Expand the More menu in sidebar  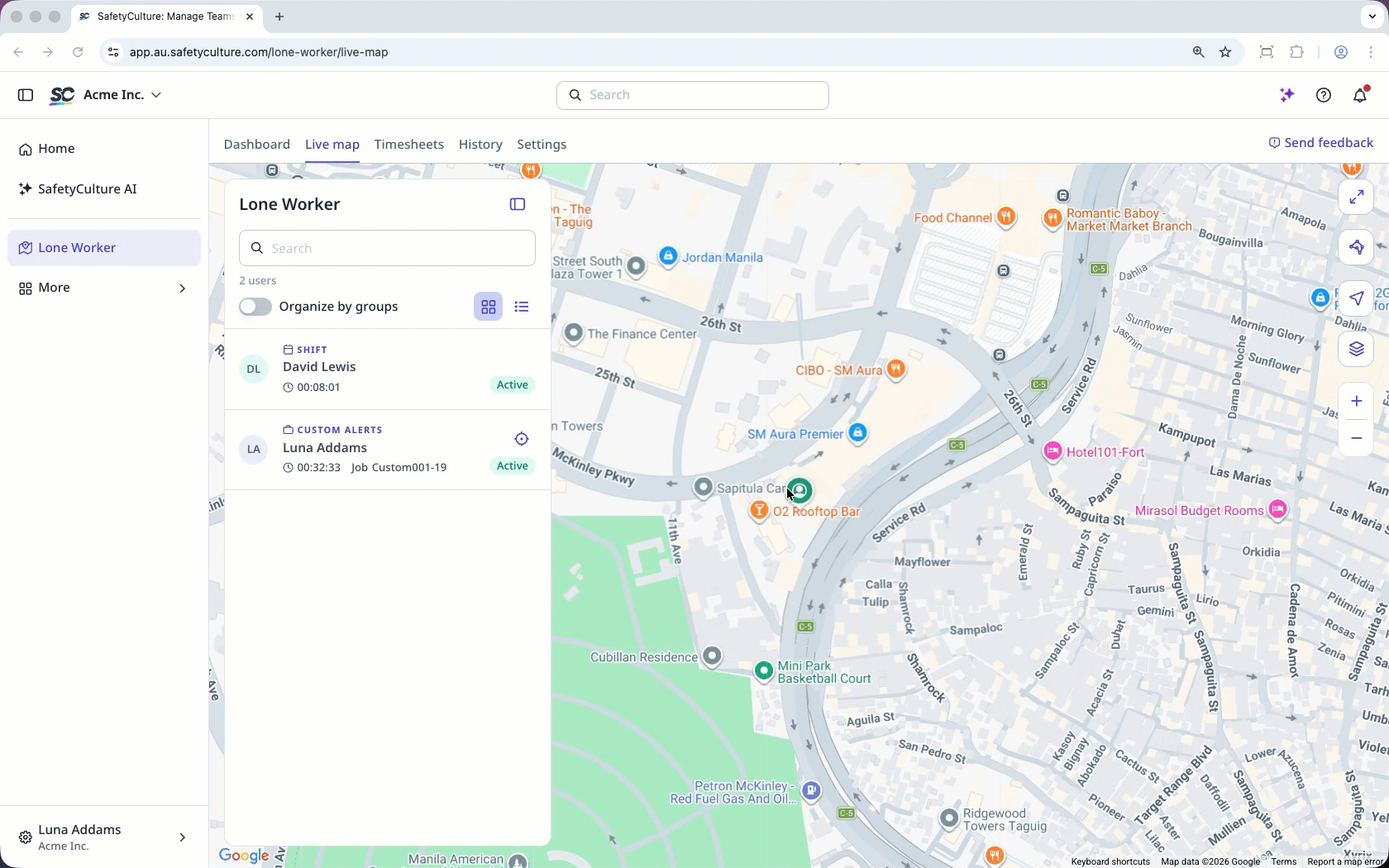click(104, 288)
